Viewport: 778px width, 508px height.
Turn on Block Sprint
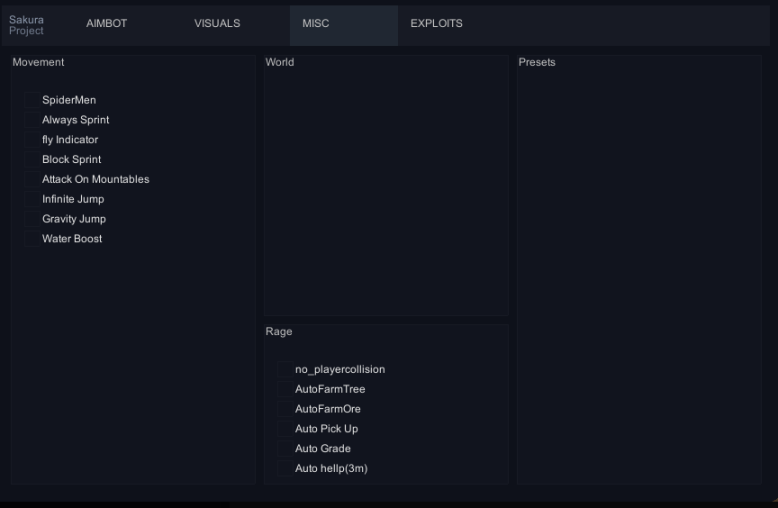point(32,160)
